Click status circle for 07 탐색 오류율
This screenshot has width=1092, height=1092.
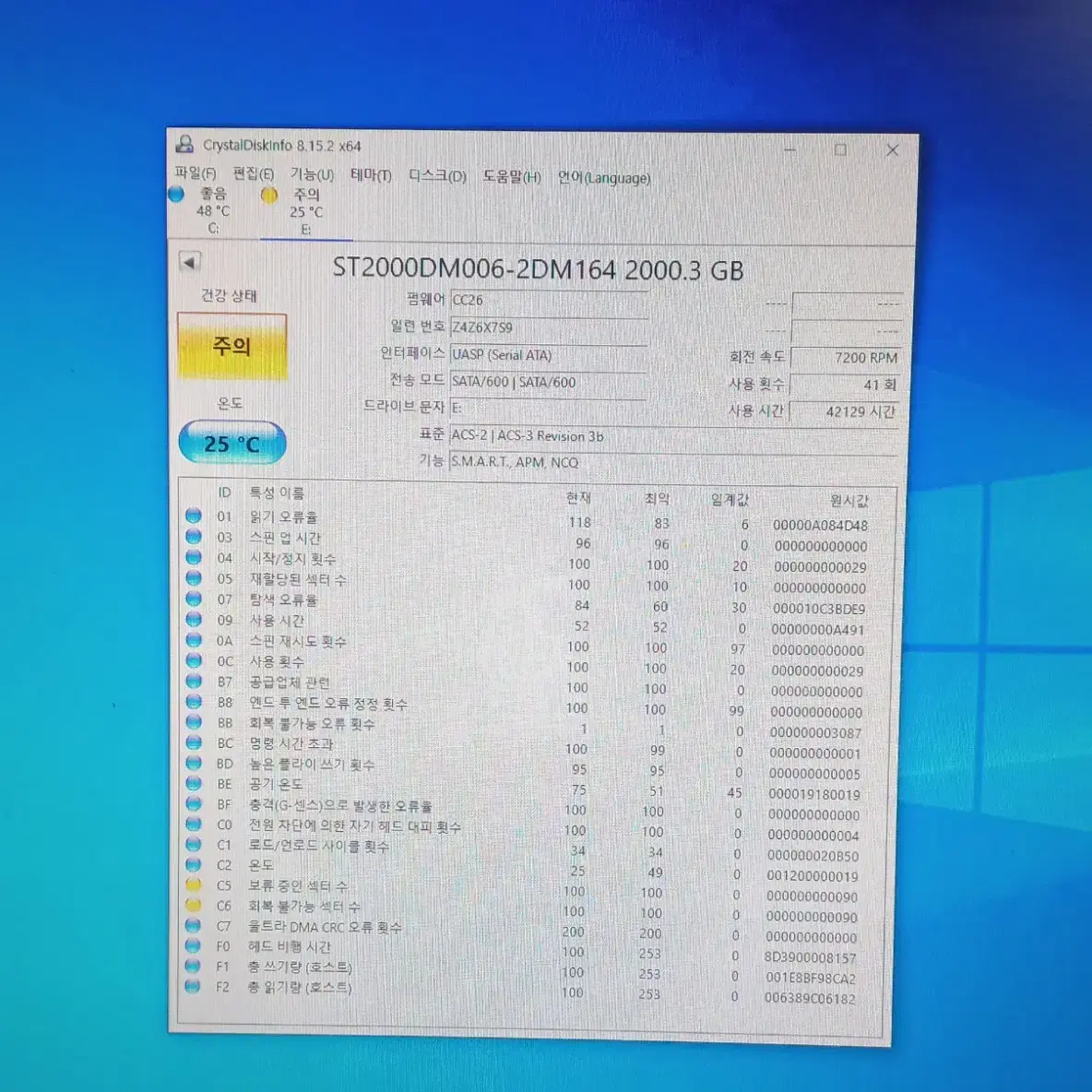(194, 599)
